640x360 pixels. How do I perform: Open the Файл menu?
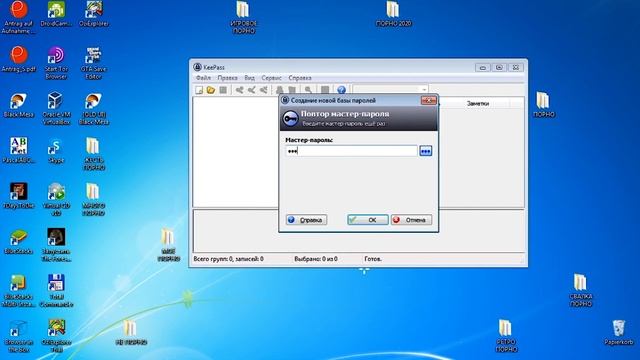[203, 78]
